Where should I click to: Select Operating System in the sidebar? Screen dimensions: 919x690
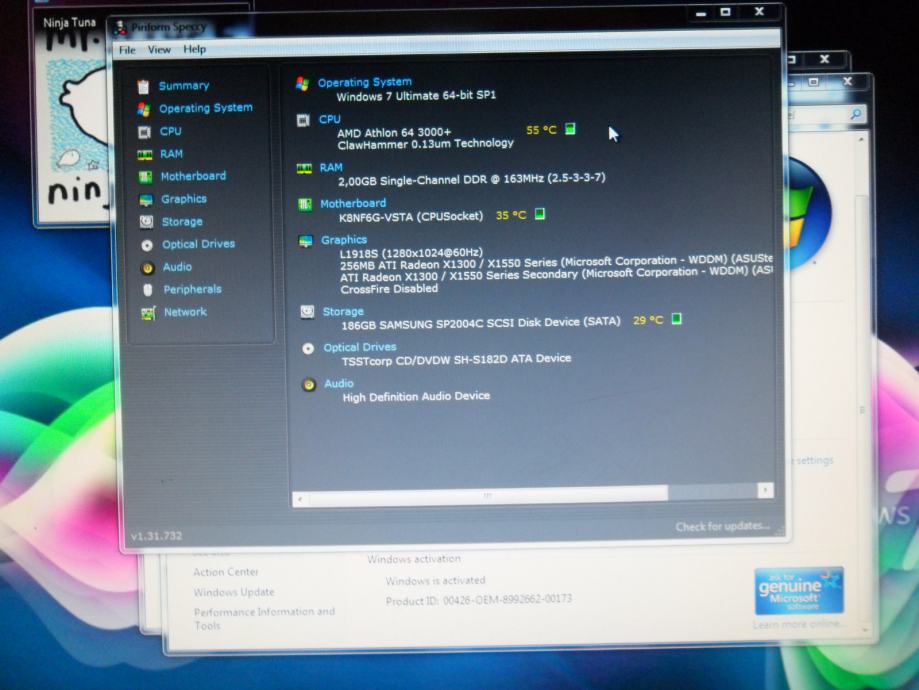click(x=206, y=108)
